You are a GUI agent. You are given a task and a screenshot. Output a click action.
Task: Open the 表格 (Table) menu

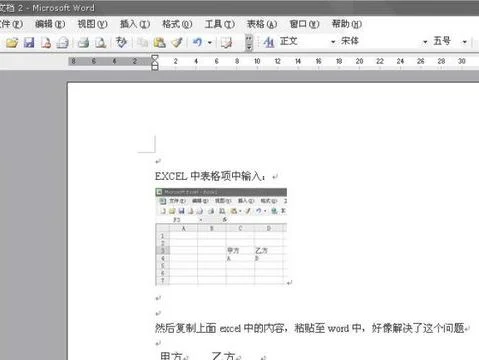[x=262, y=24]
